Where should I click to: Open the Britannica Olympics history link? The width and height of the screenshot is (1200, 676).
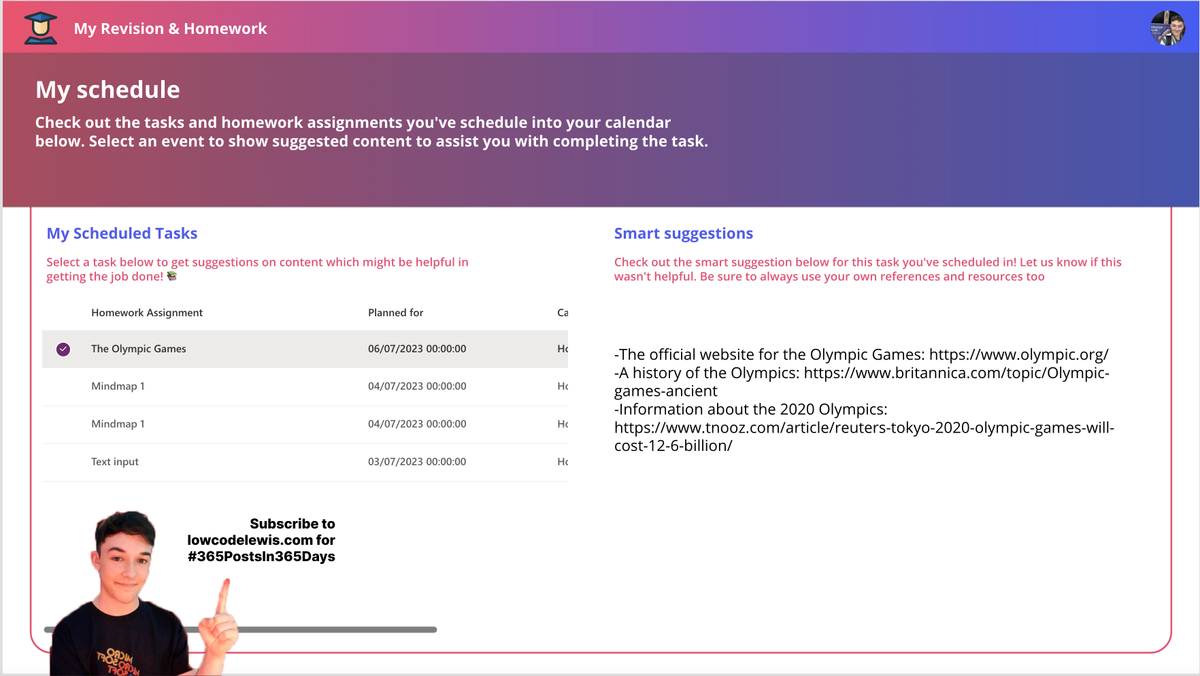[956, 373]
